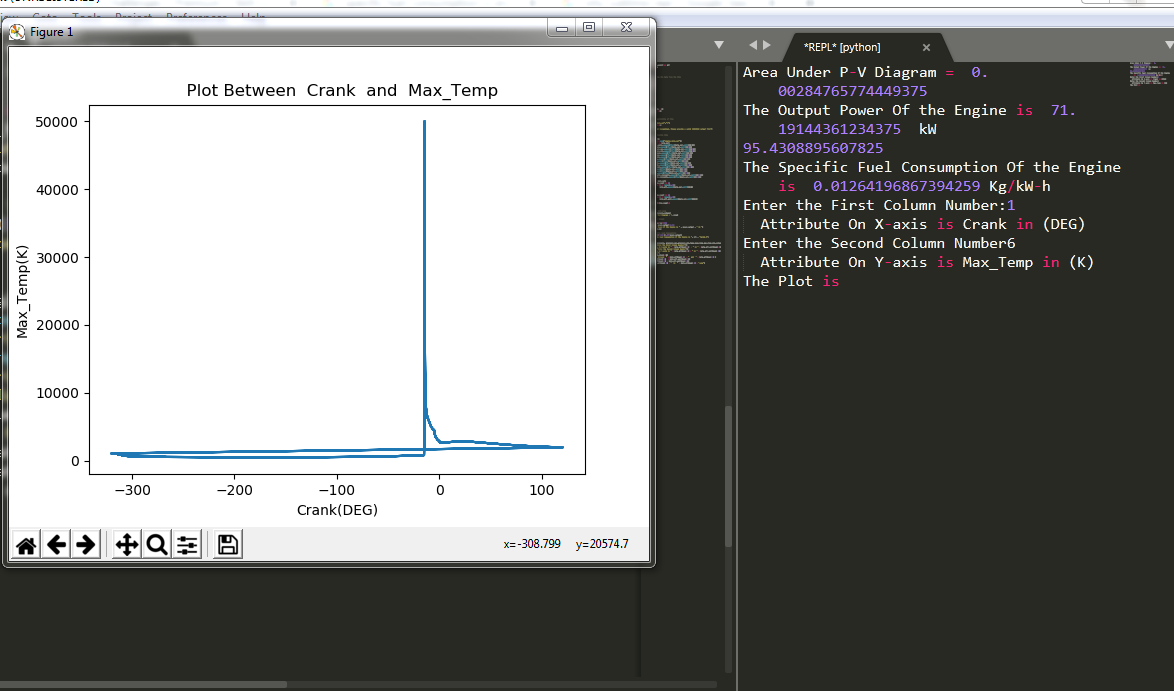The width and height of the screenshot is (1174, 691).
Task: Go forward to next plot view
Action: pyautogui.click(x=86, y=545)
